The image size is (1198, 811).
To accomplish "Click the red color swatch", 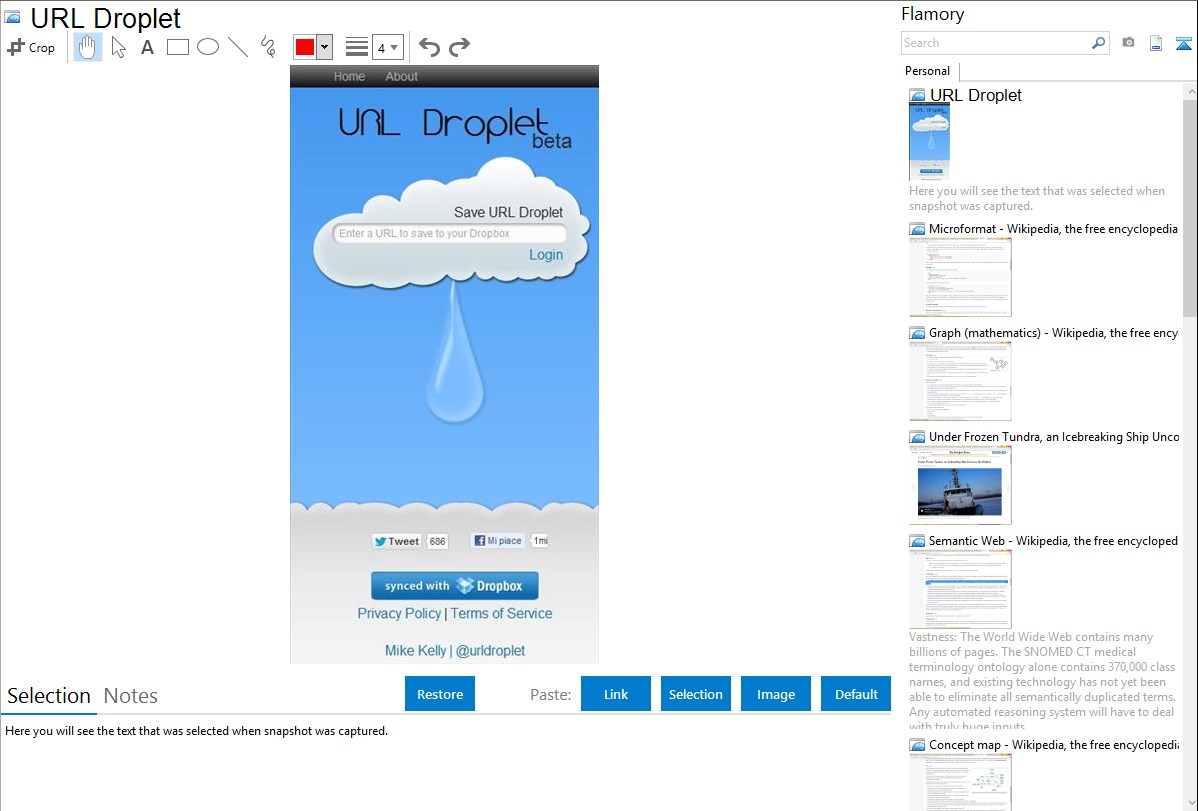I will tap(305, 47).
